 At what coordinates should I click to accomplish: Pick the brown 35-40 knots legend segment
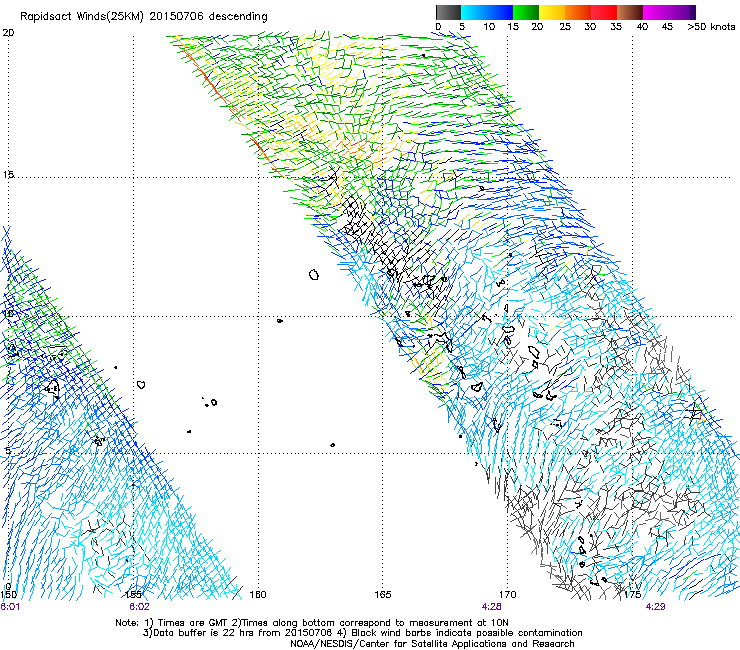(x=630, y=12)
